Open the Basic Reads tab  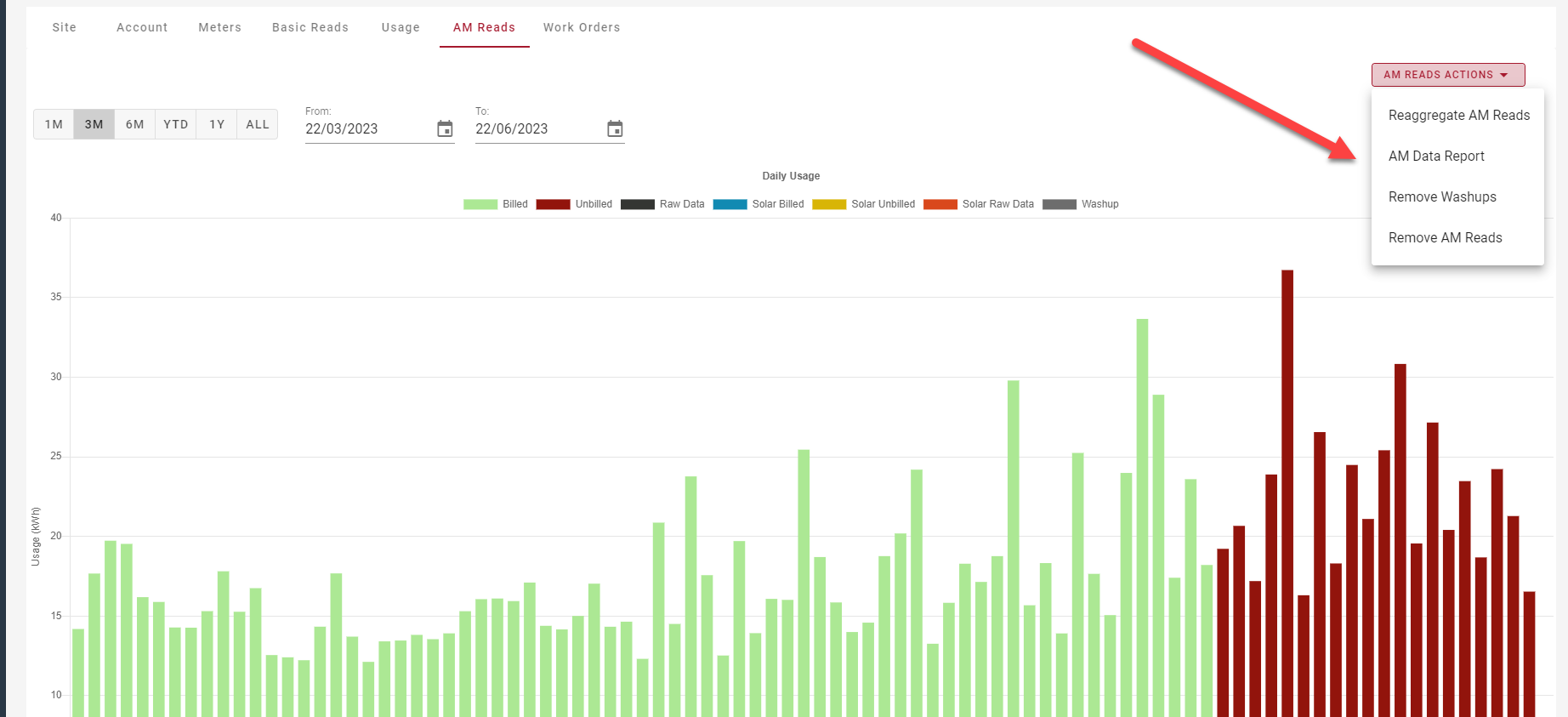(x=310, y=27)
